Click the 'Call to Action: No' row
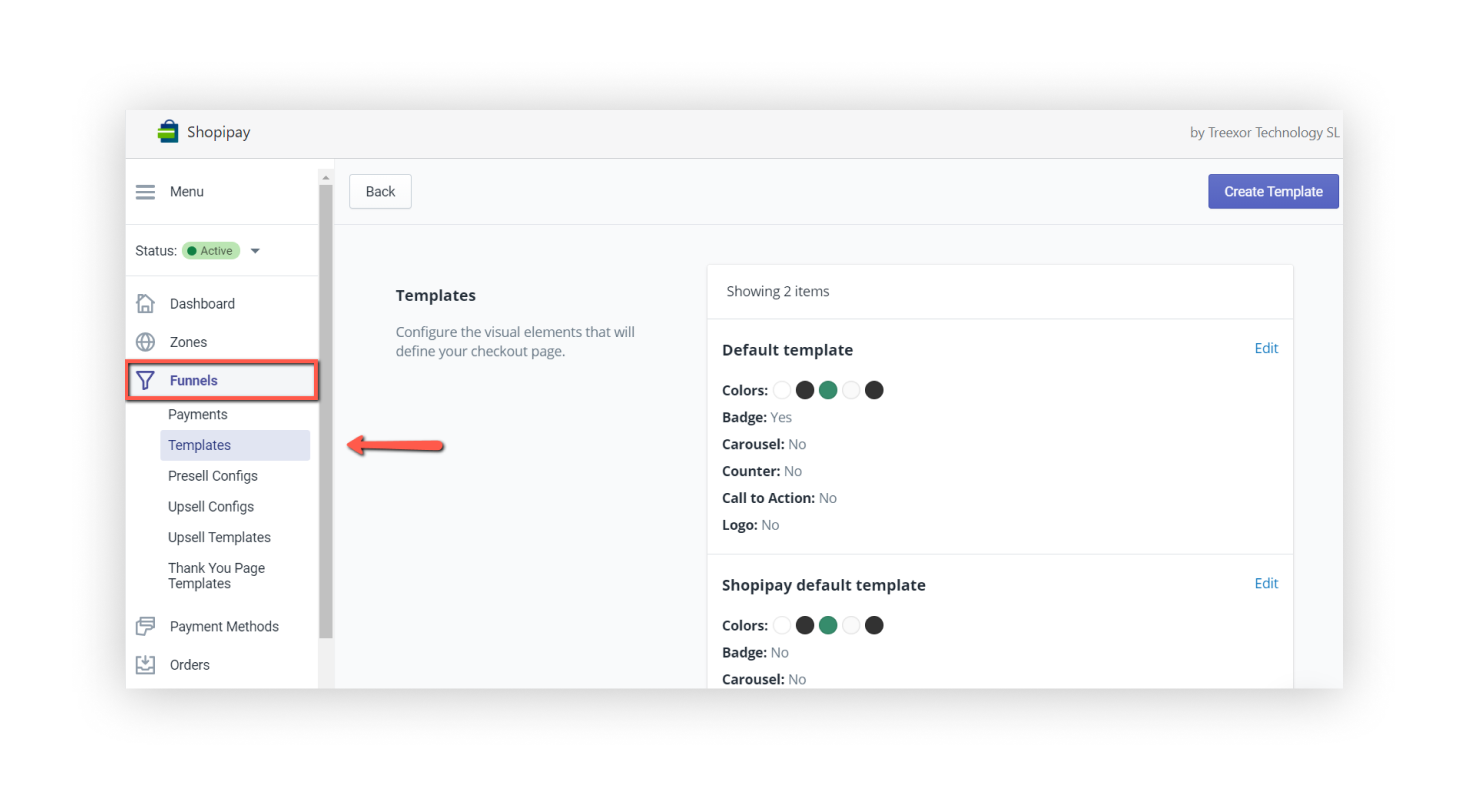Image resolution: width=1468 pixels, height=798 pixels. pos(779,497)
